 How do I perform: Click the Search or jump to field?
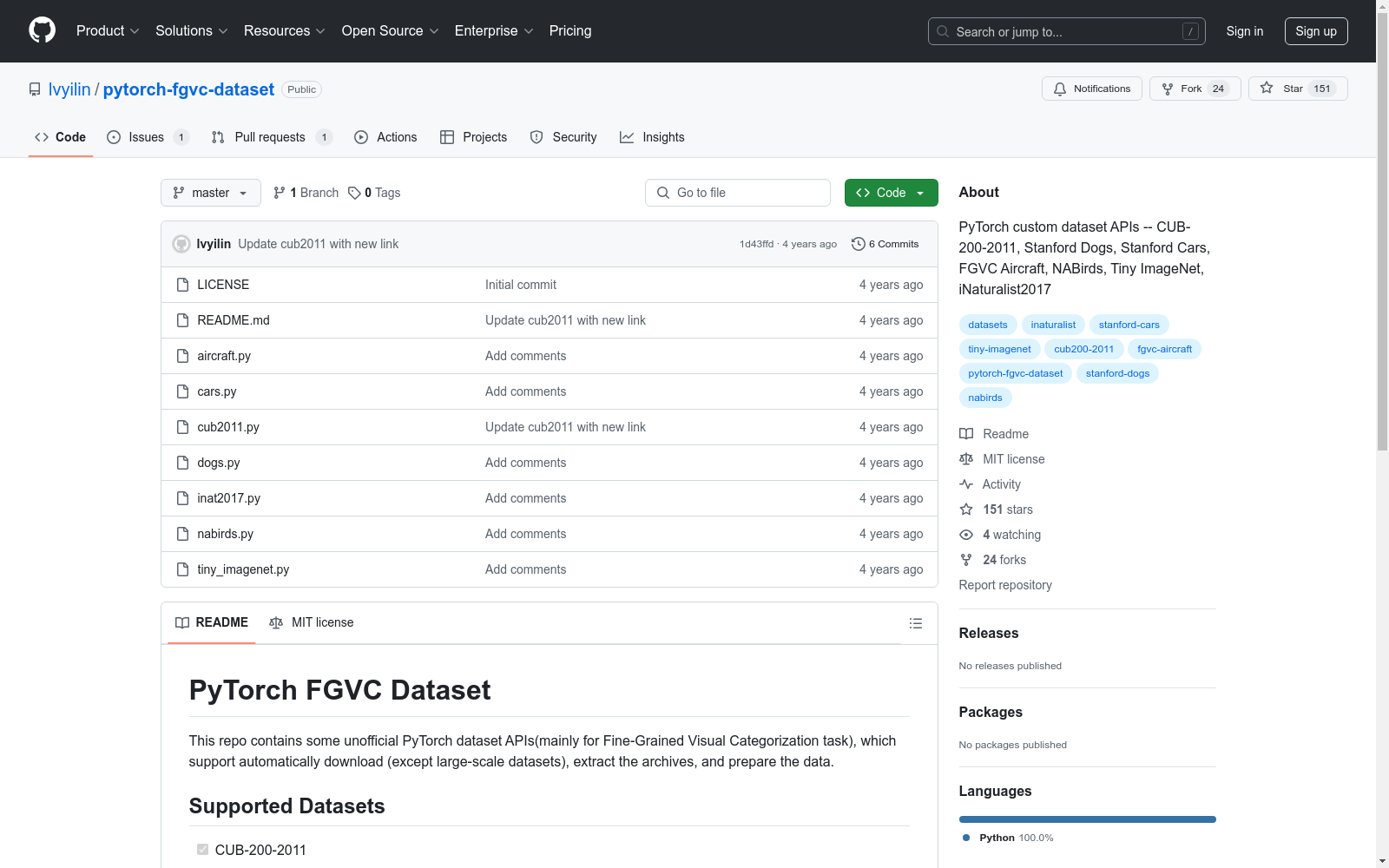pyautogui.click(x=1067, y=31)
